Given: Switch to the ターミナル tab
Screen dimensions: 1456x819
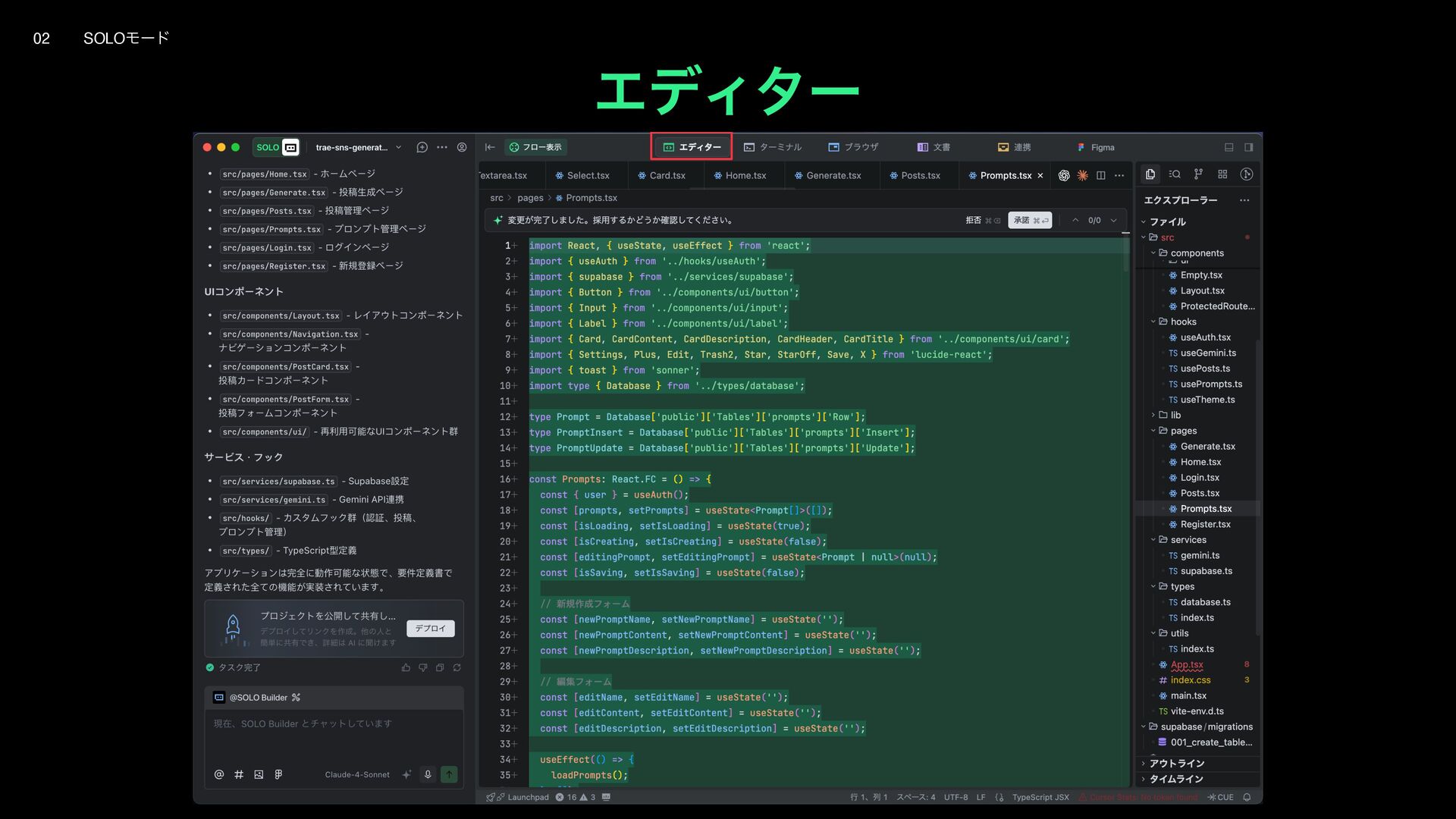Looking at the screenshot, I should coord(773,147).
